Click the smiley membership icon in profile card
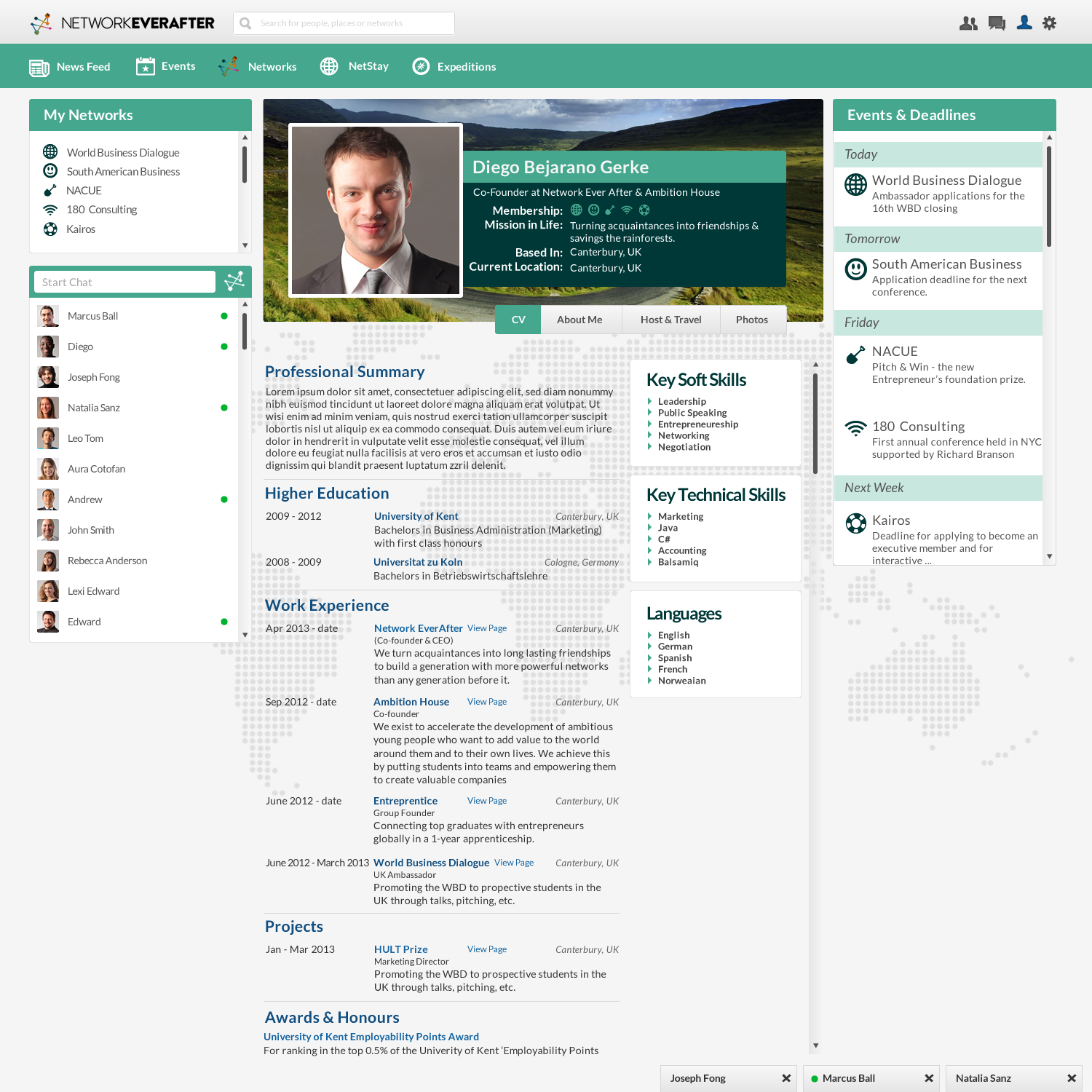Screen dimensions: 1092x1092 pos(593,210)
